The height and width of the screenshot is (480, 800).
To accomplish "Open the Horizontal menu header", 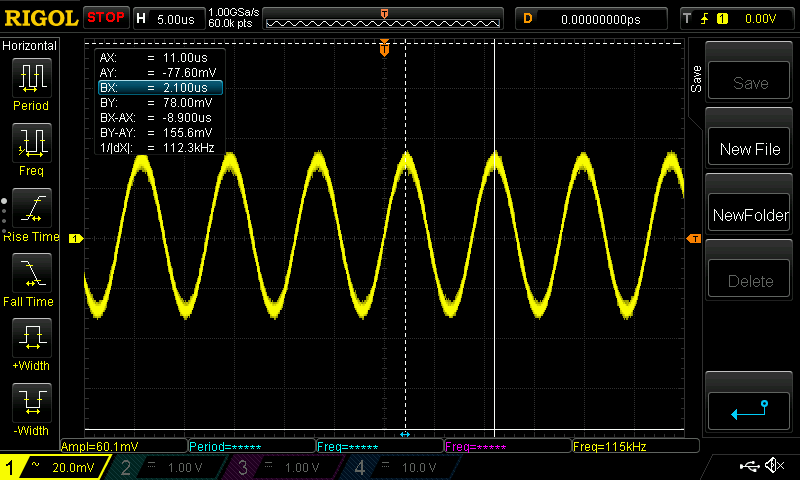I will (30, 46).
